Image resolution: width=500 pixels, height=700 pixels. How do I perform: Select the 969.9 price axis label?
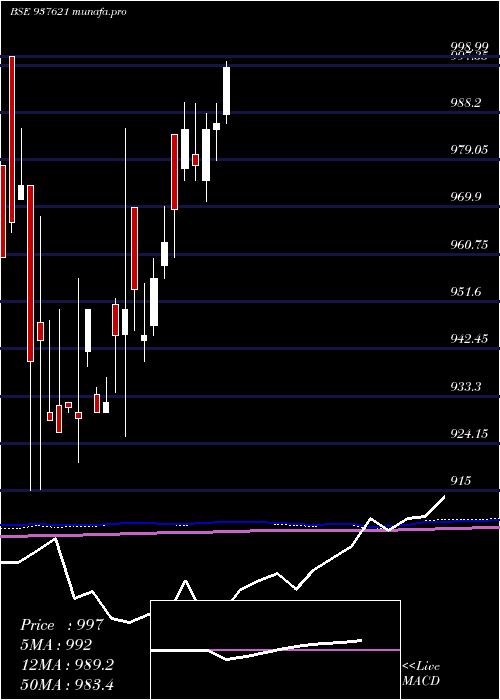pyautogui.click(x=466, y=197)
